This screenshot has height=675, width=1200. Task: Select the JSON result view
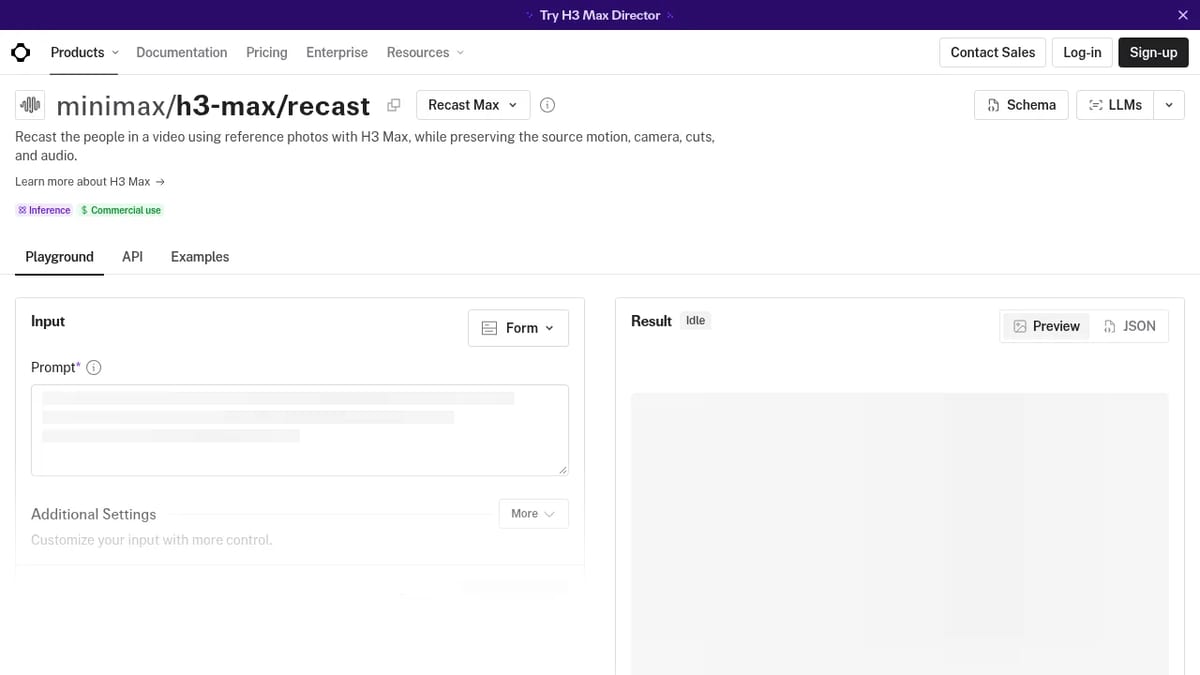pos(1129,326)
